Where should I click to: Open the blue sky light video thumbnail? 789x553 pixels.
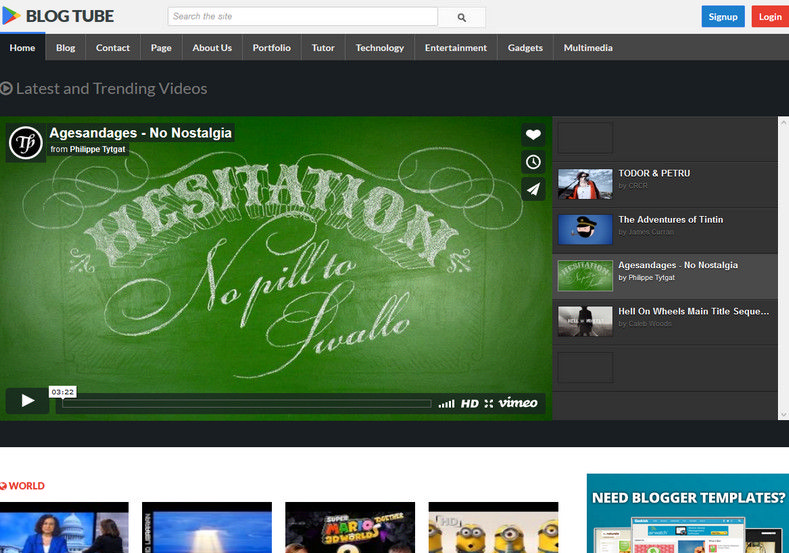click(x=207, y=527)
